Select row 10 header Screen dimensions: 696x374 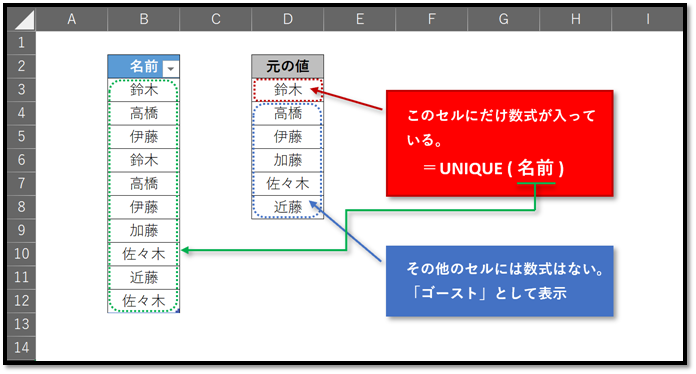(x=21, y=254)
